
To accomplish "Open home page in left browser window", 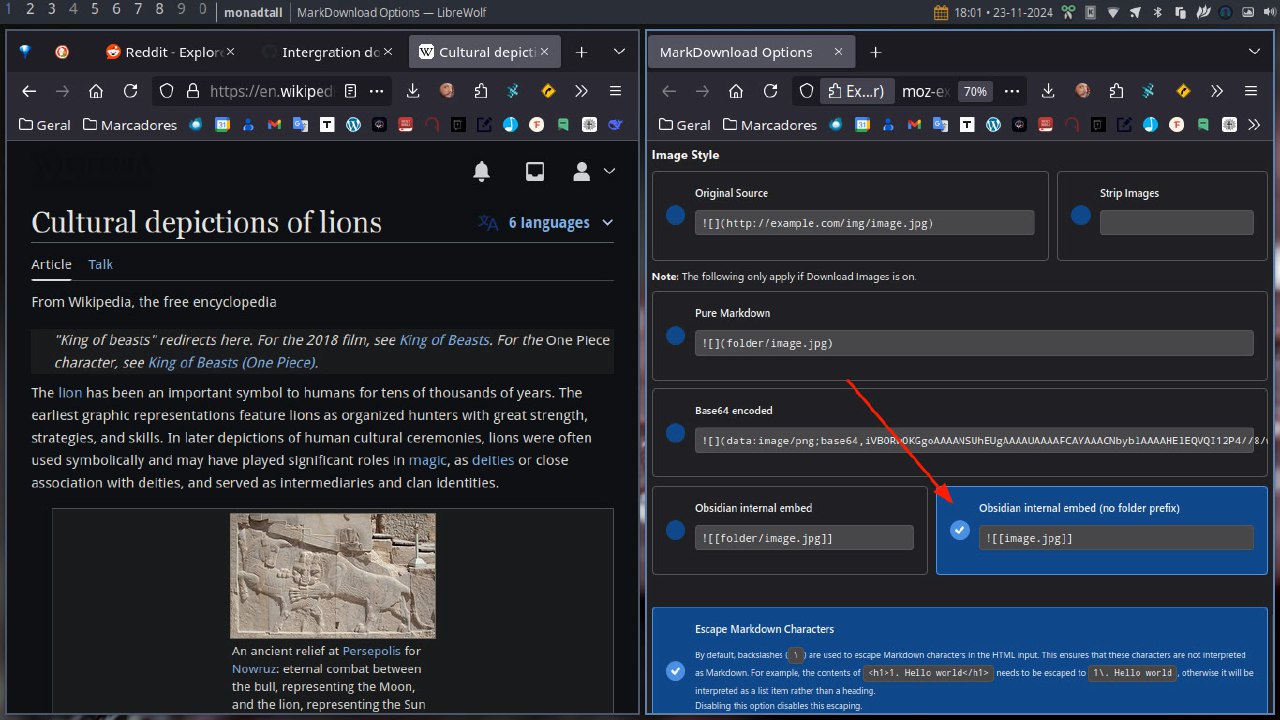I will point(96,91).
